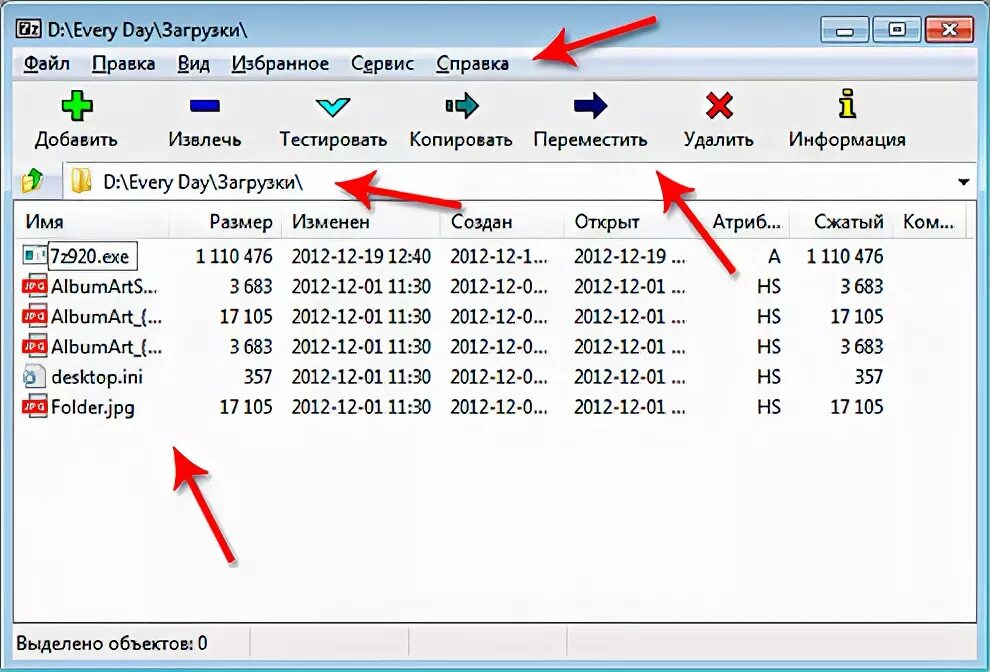Image resolution: width=990 pixels, height=672 pixels.
Task: Click the folder icon in address bar
Action: point(81,181)
